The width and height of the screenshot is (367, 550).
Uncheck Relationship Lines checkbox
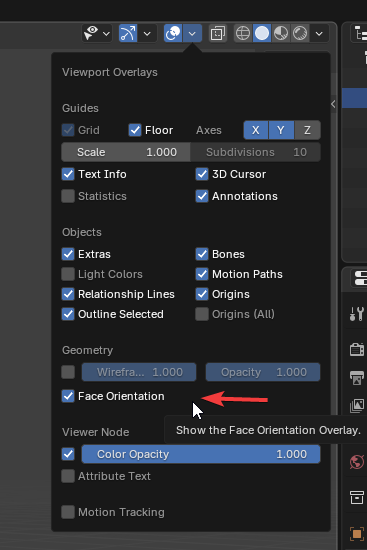point(68,294)
